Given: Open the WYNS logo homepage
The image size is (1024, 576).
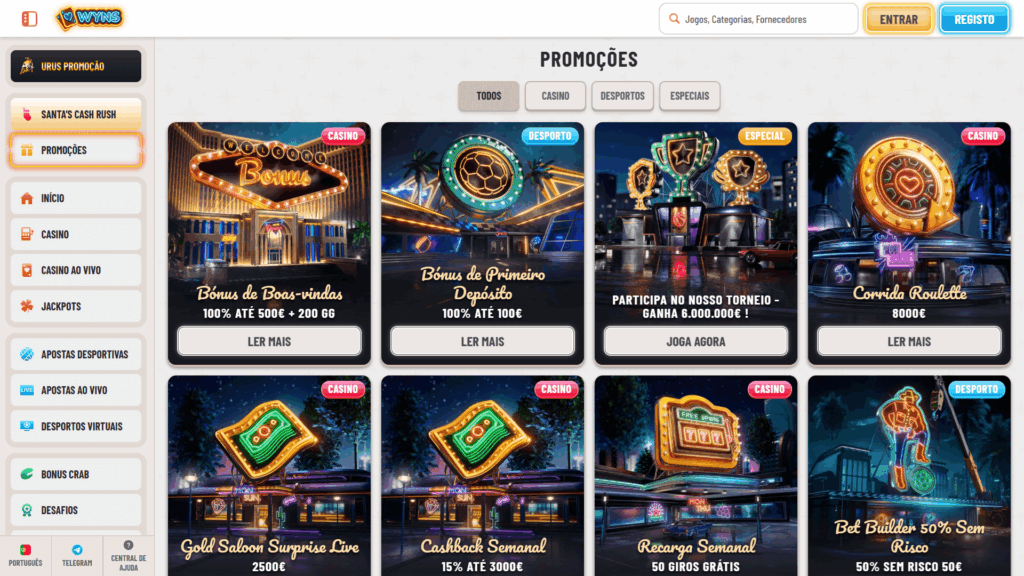Looking at the screenshot, I should pyautogui.click(x=89, y=18).
